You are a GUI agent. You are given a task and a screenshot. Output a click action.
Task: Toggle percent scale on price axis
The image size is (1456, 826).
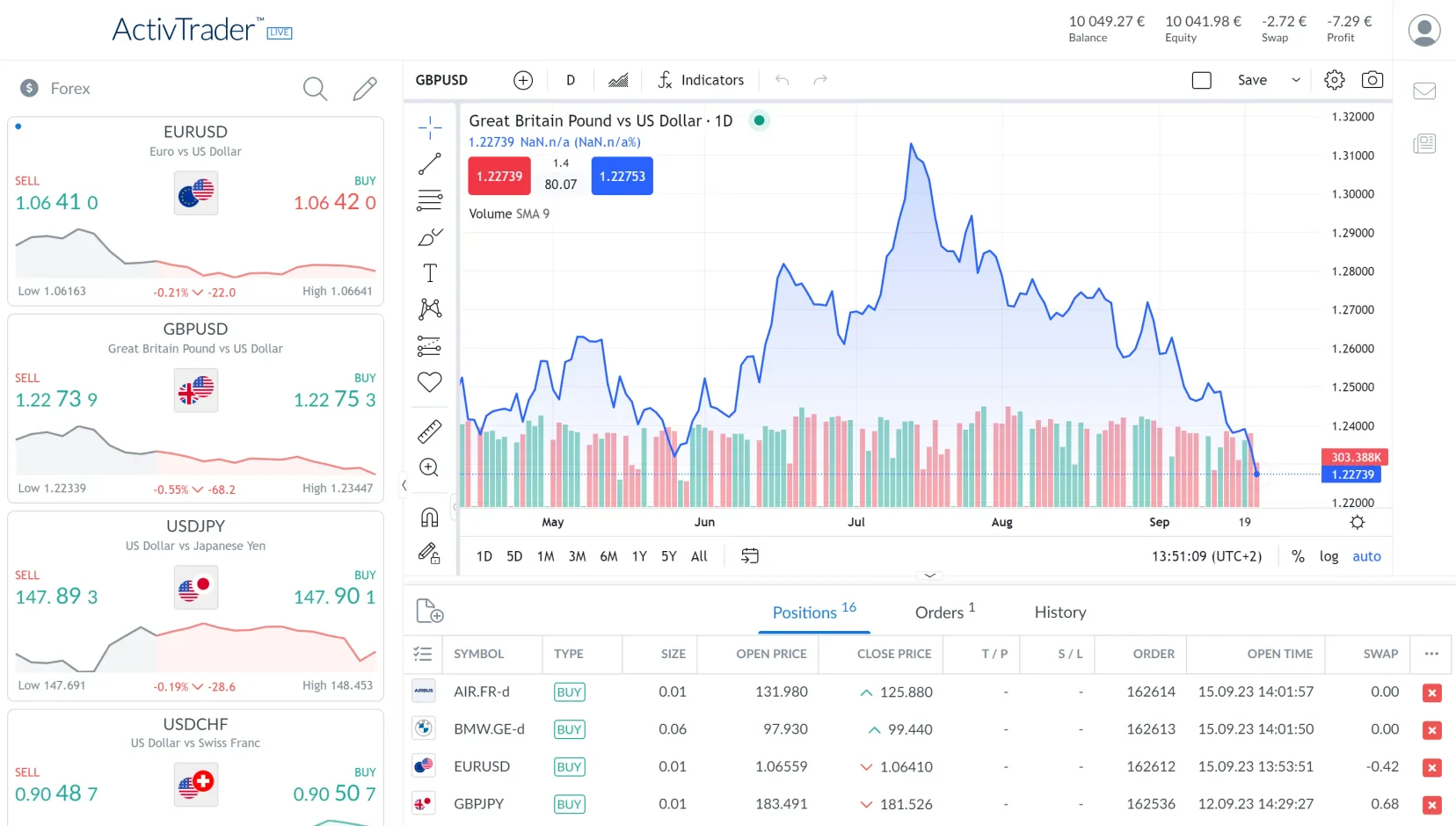(1298, 556)
